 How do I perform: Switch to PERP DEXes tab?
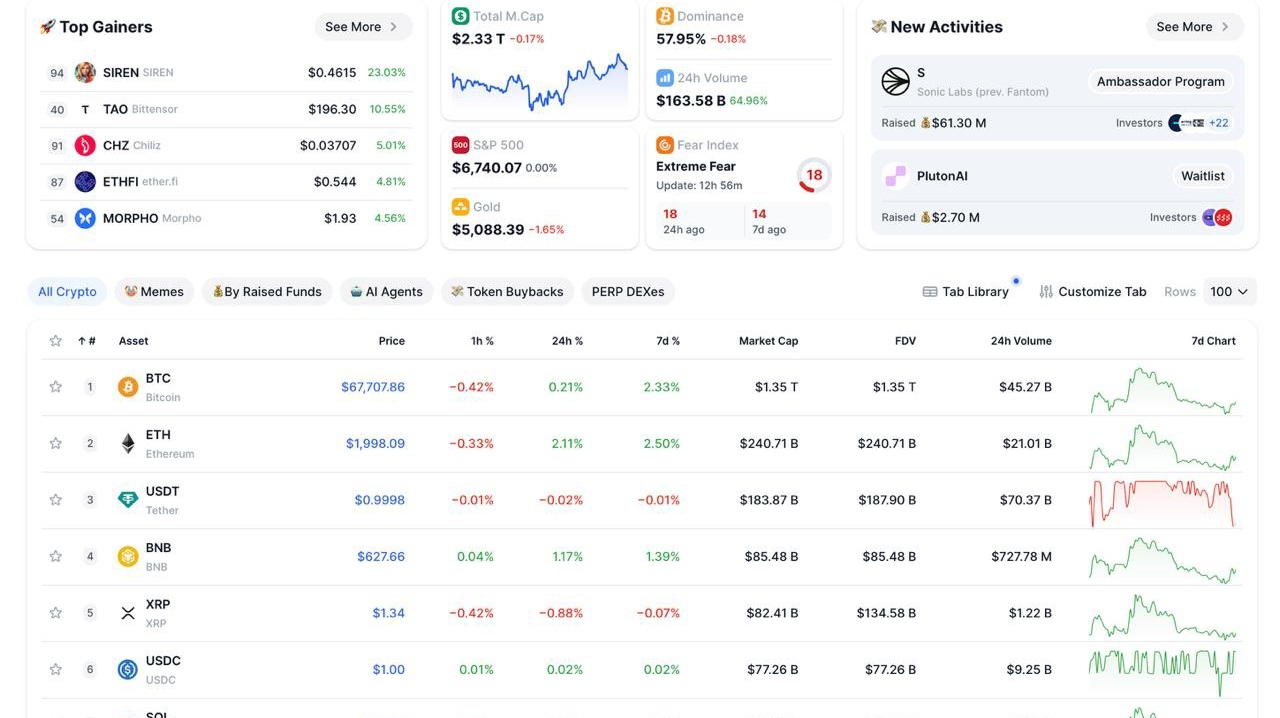(x=628, y=292)
